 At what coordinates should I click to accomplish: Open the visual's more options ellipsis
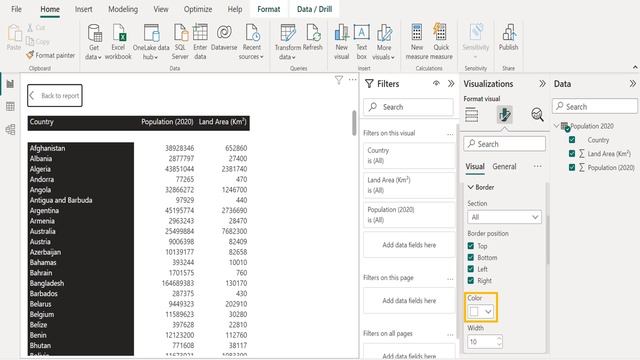pos(353,80)
